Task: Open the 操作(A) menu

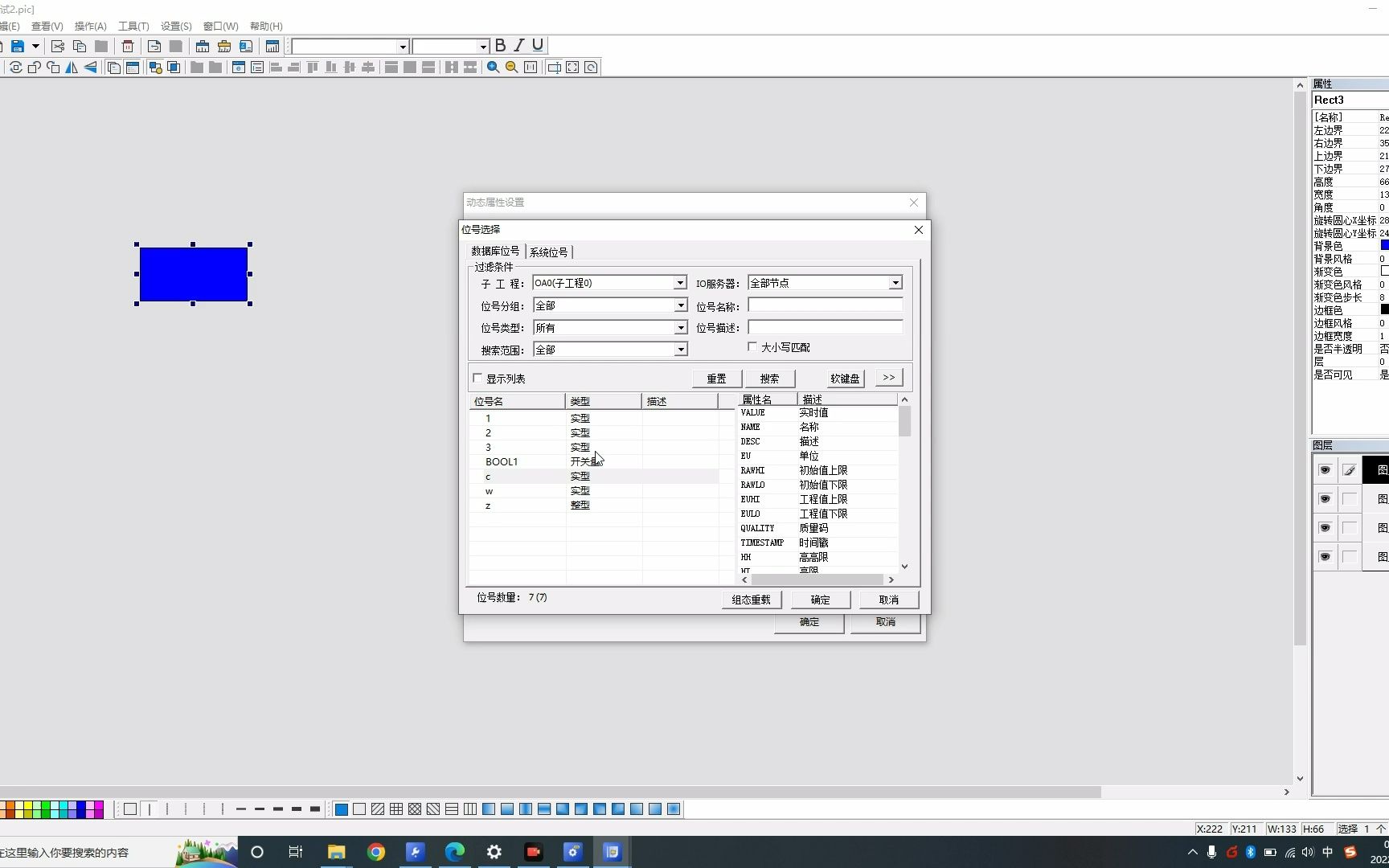Action: 90,27
